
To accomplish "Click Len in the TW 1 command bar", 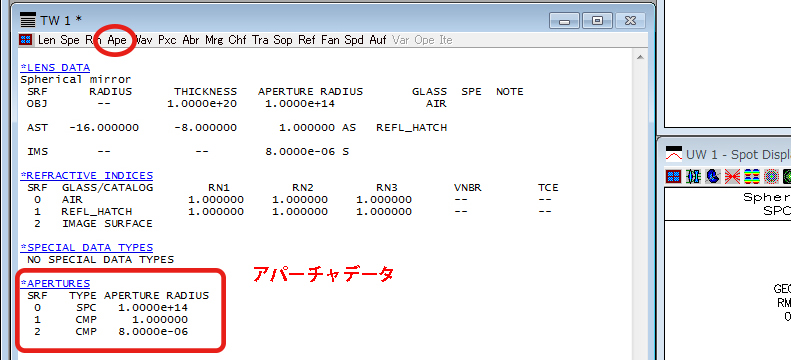I will (x=47, y=40).
